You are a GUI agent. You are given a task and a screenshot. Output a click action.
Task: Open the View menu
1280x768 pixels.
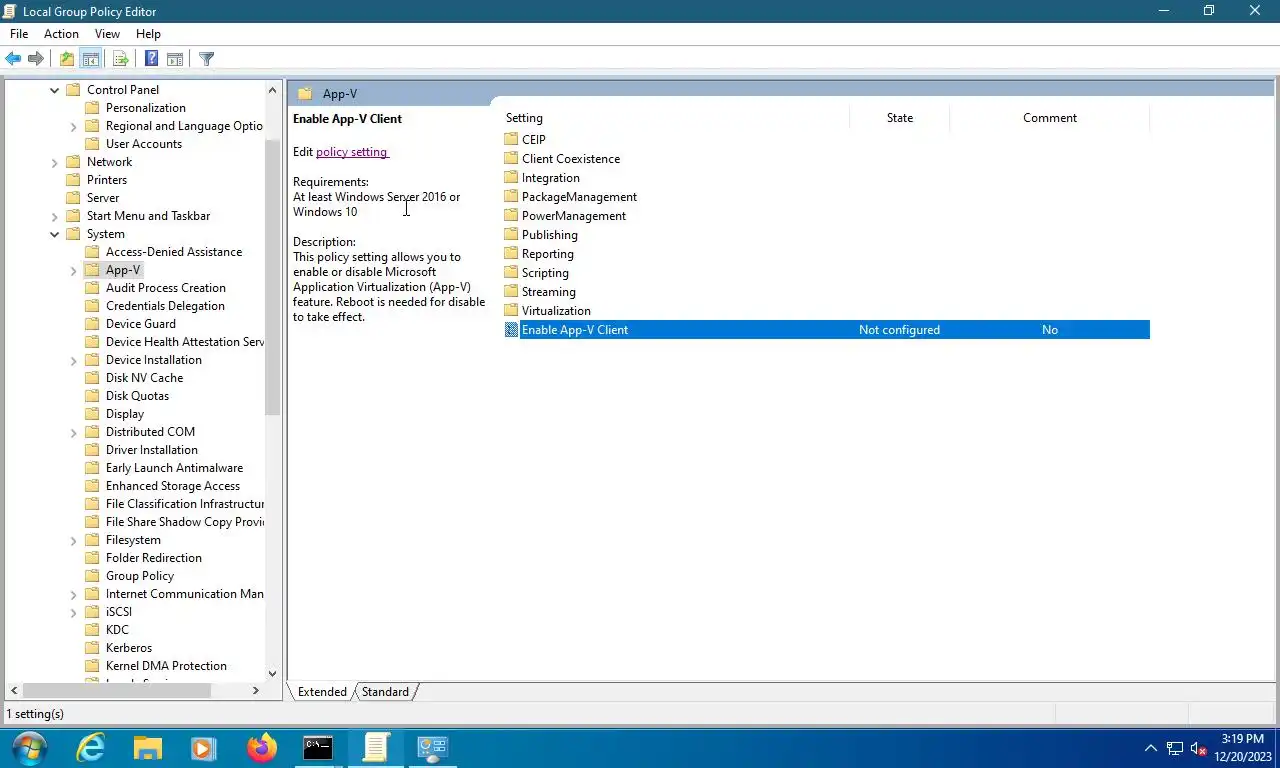click(x=107, y=34)
